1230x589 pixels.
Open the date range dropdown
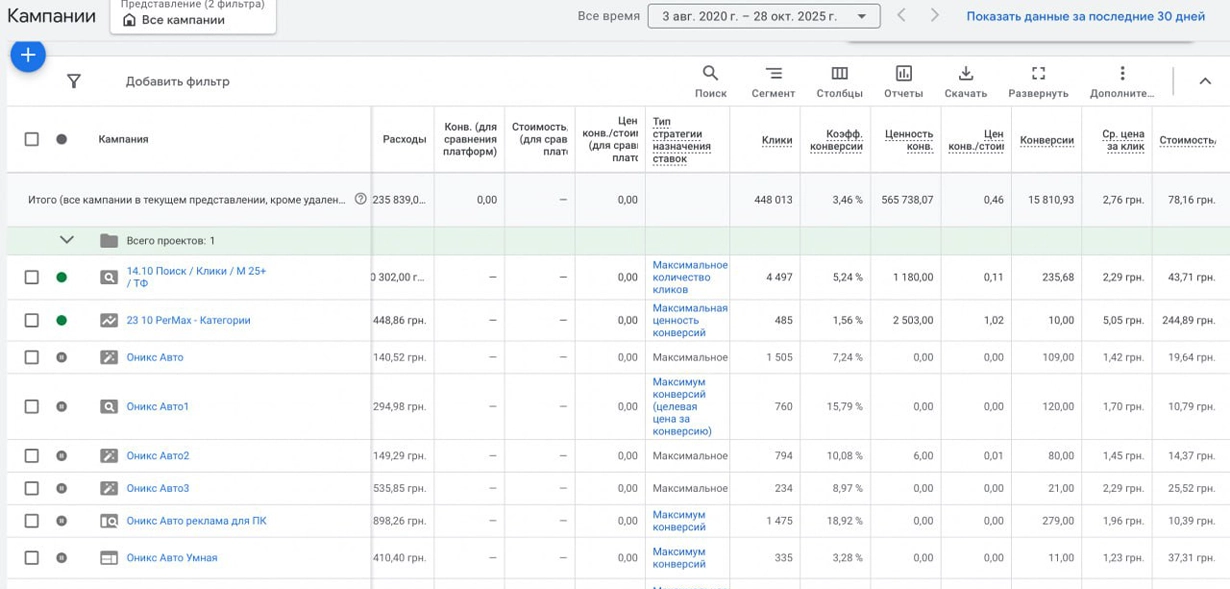click(764, 17)
